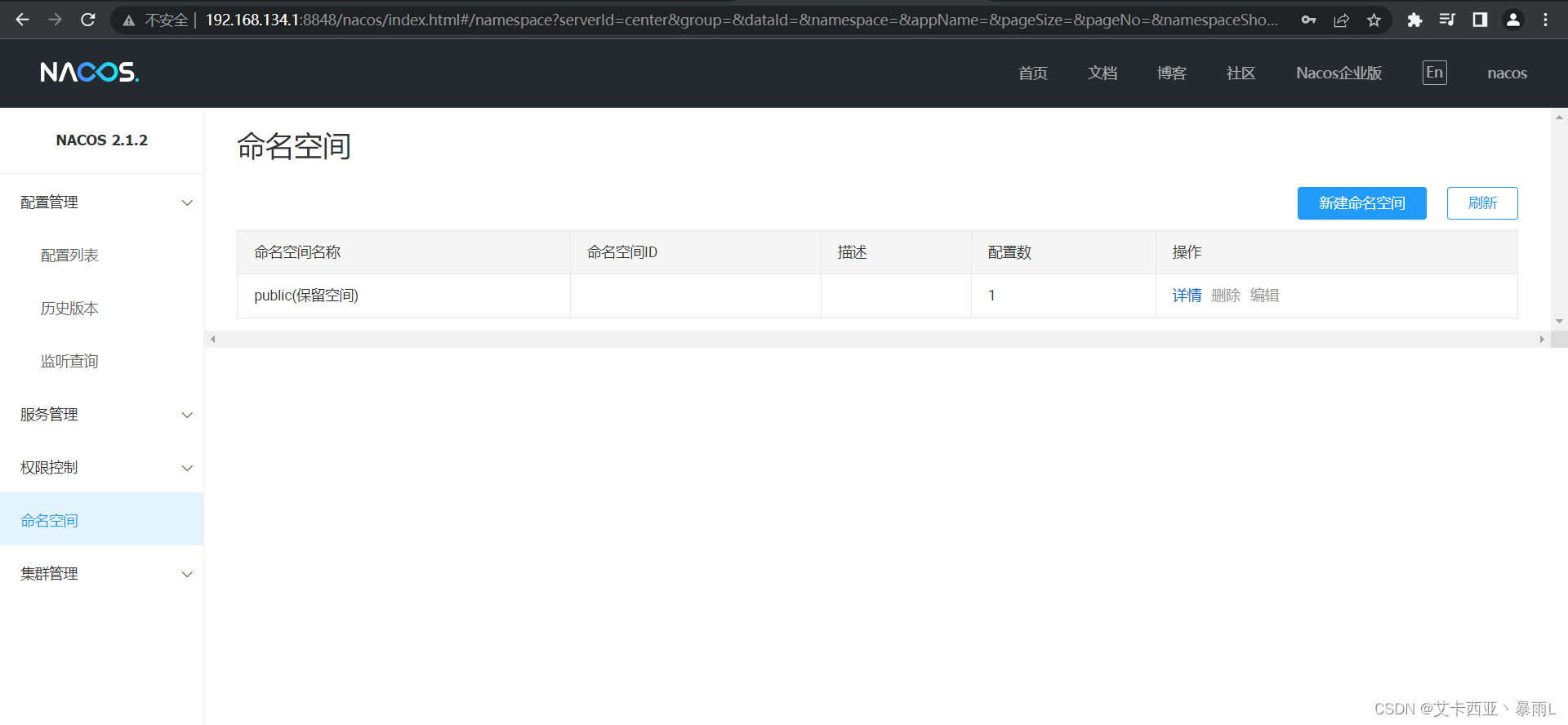Collapse the 配置管理 menu chevron
Screen dimensions: 1568x725
coord(187,202)
